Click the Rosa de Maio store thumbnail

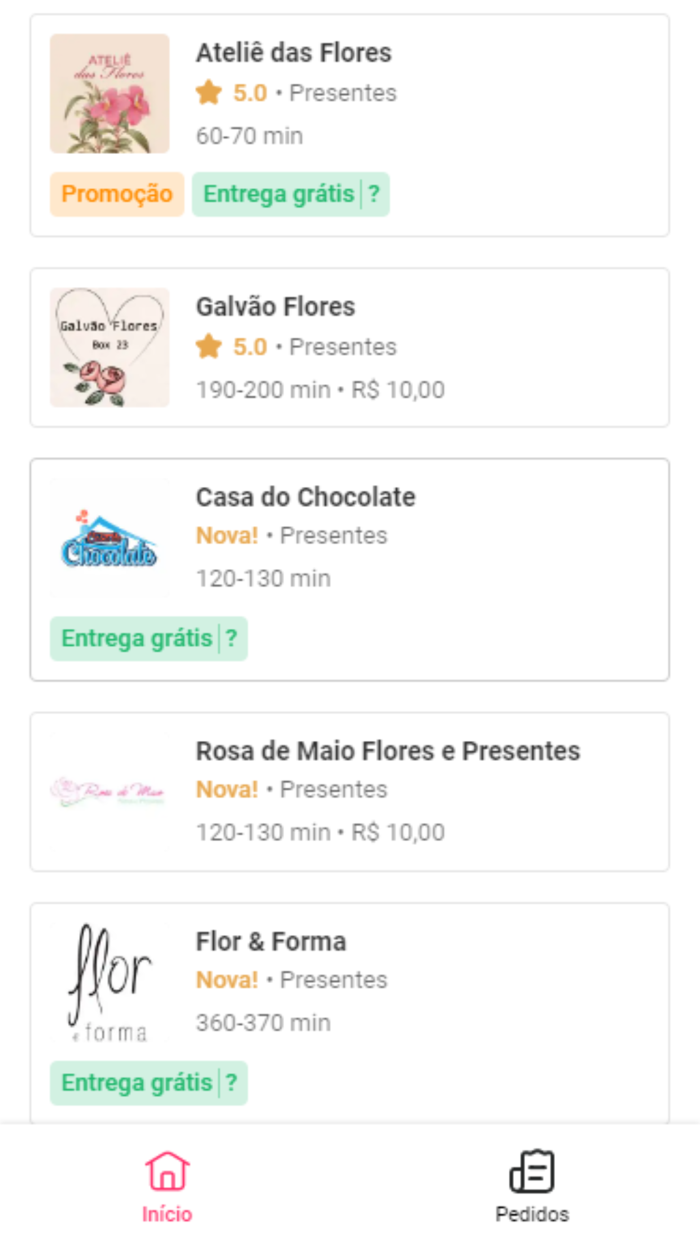[109, 790]
